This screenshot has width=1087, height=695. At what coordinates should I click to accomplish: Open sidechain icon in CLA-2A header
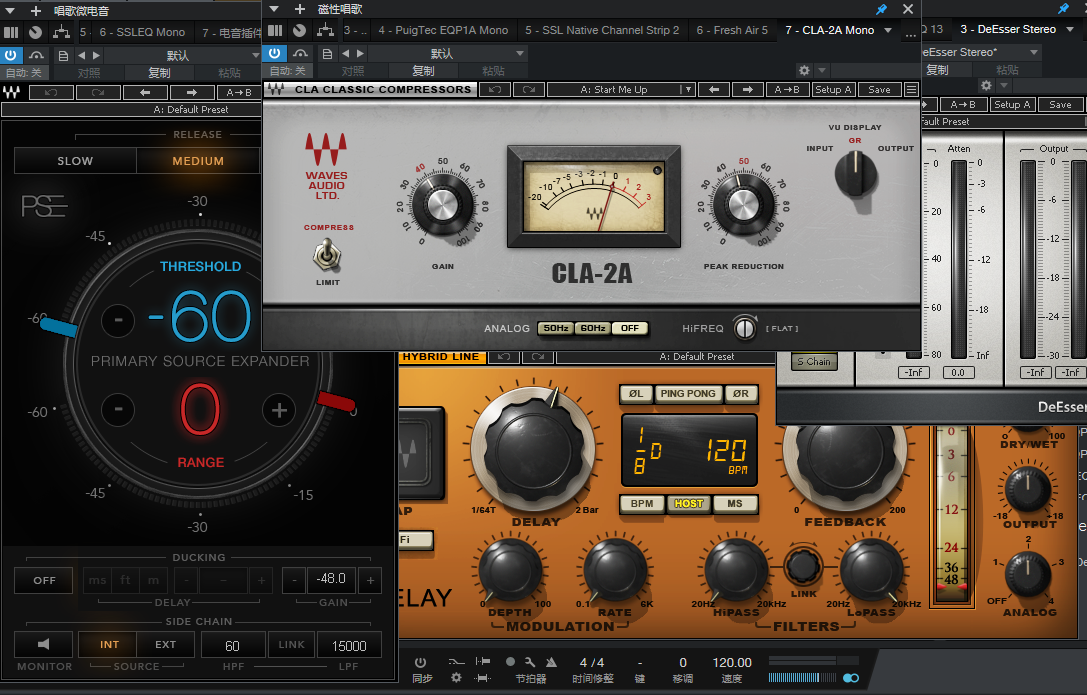pyautogui.click(x=301, y=53)
